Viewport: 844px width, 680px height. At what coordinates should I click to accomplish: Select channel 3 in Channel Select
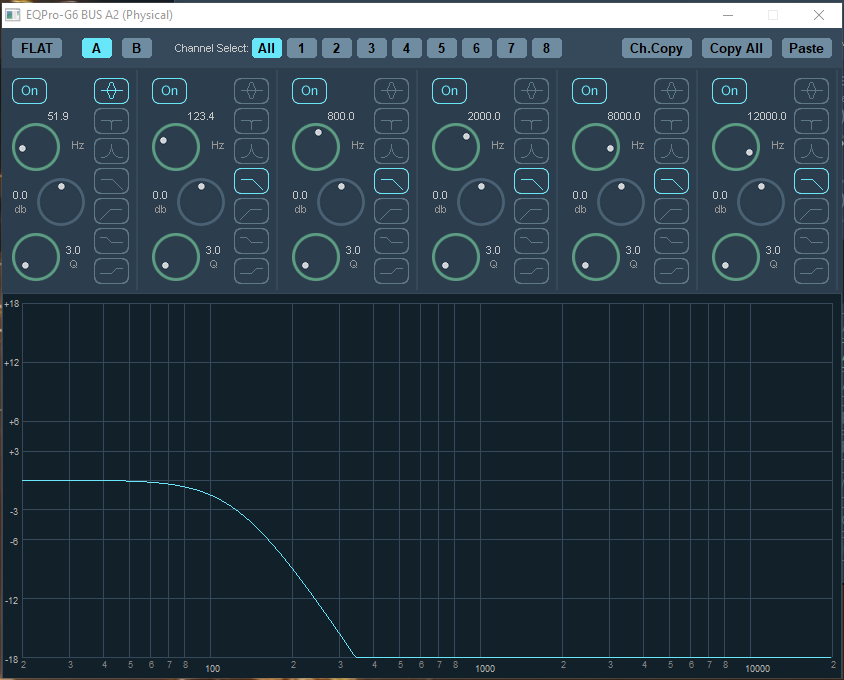coord(371,48)
